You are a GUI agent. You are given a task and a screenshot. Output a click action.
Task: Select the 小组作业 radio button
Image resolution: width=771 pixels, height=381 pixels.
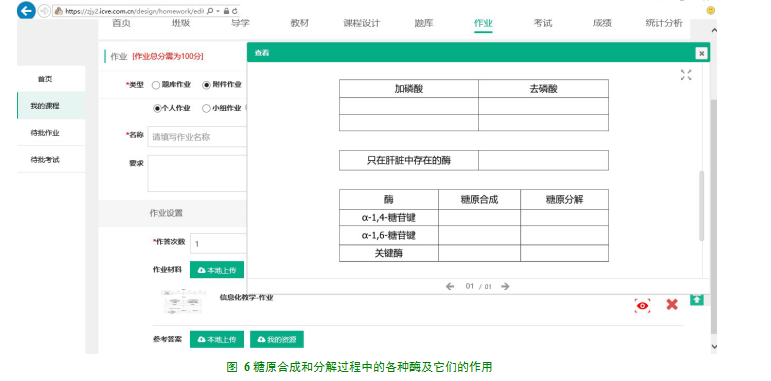point(207,109)
